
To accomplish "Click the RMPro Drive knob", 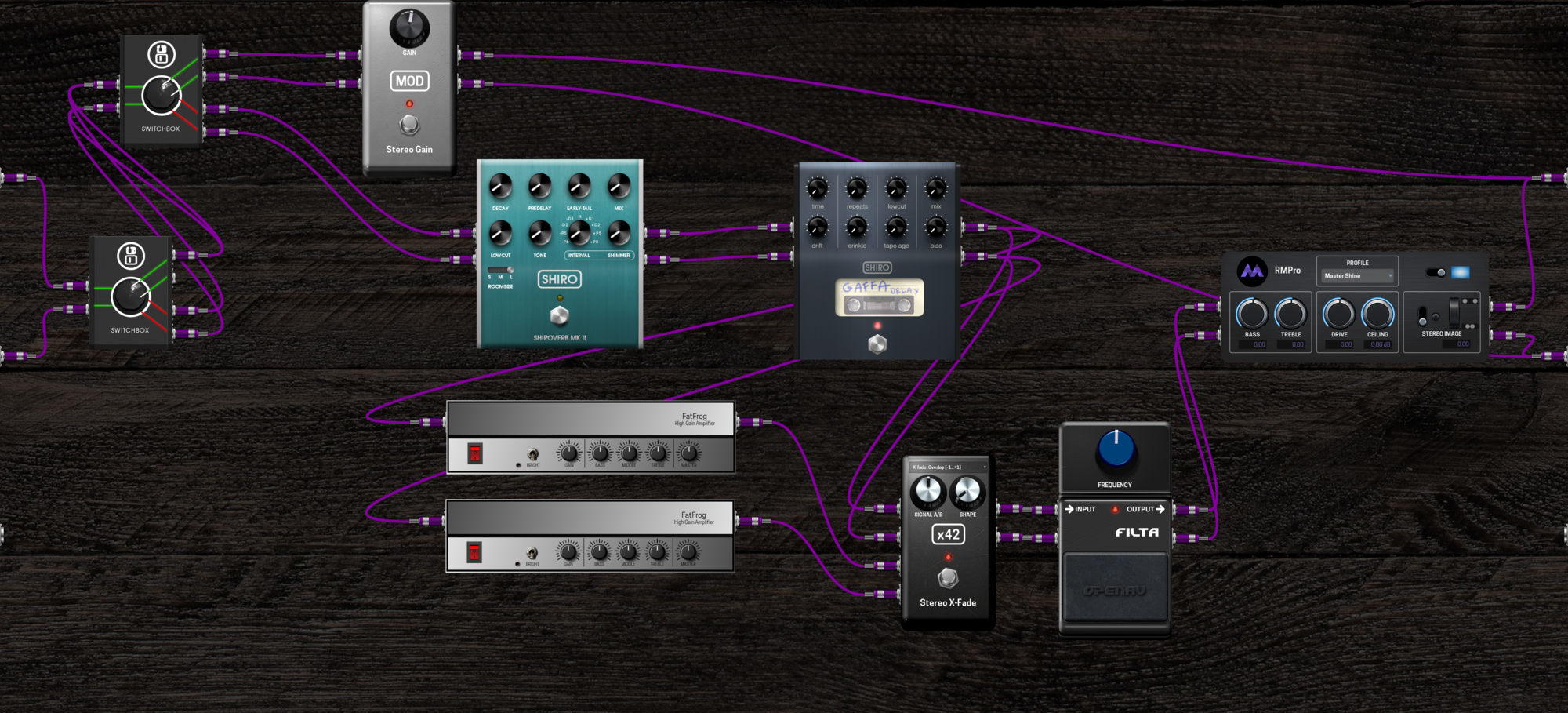I will [1338, 314].
